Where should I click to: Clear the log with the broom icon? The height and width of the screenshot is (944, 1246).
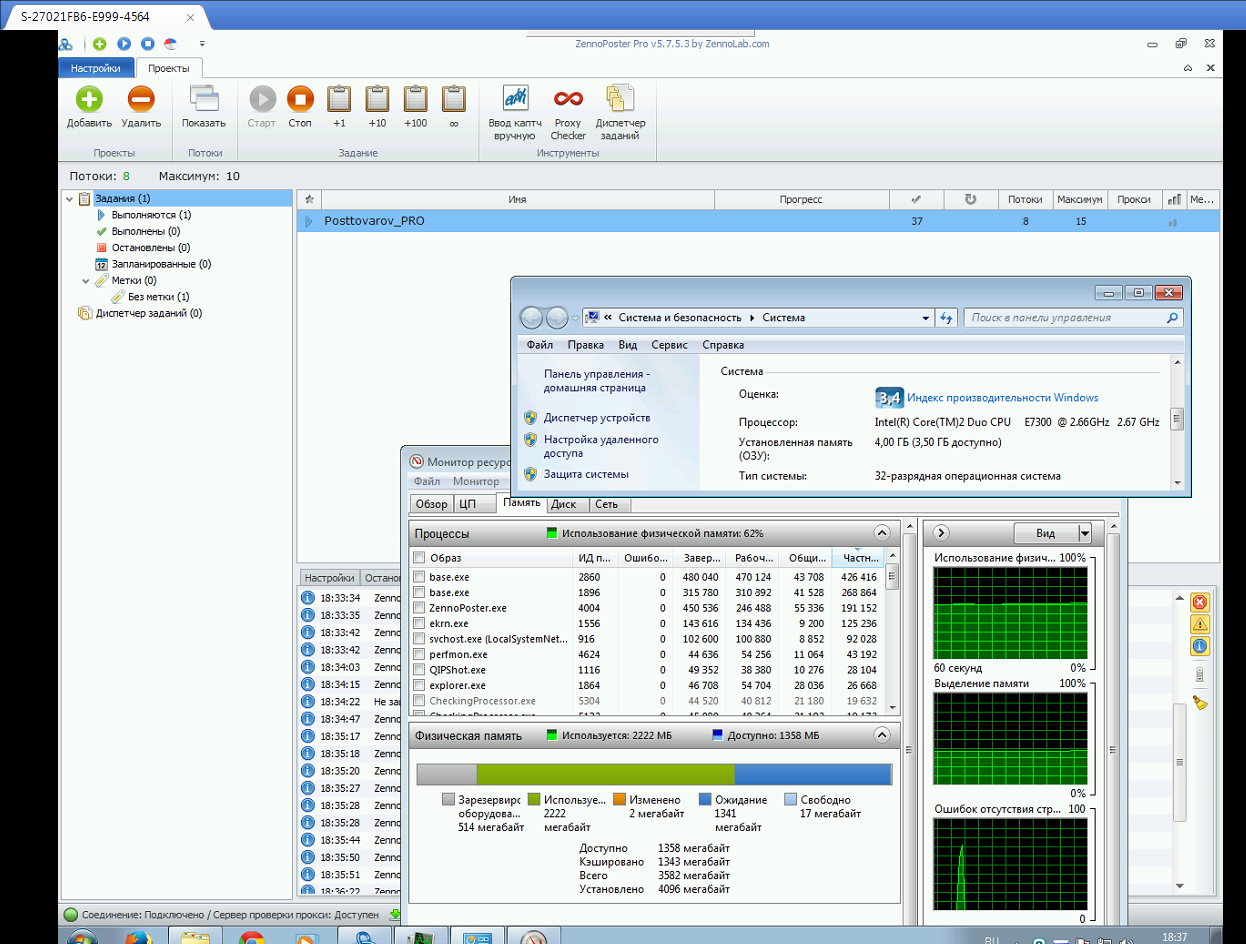pos(1200,702)
